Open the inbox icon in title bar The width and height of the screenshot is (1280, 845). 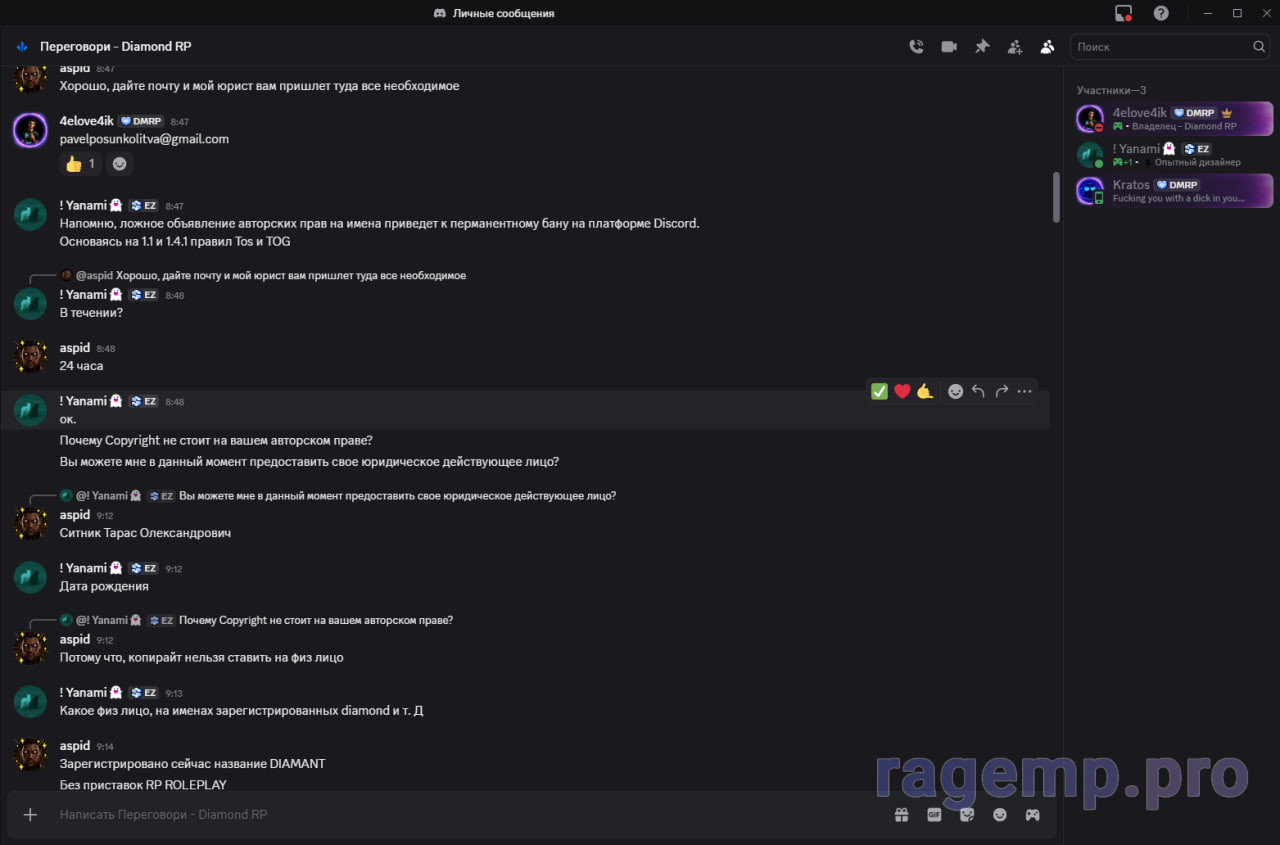[x=1124, y=13]
